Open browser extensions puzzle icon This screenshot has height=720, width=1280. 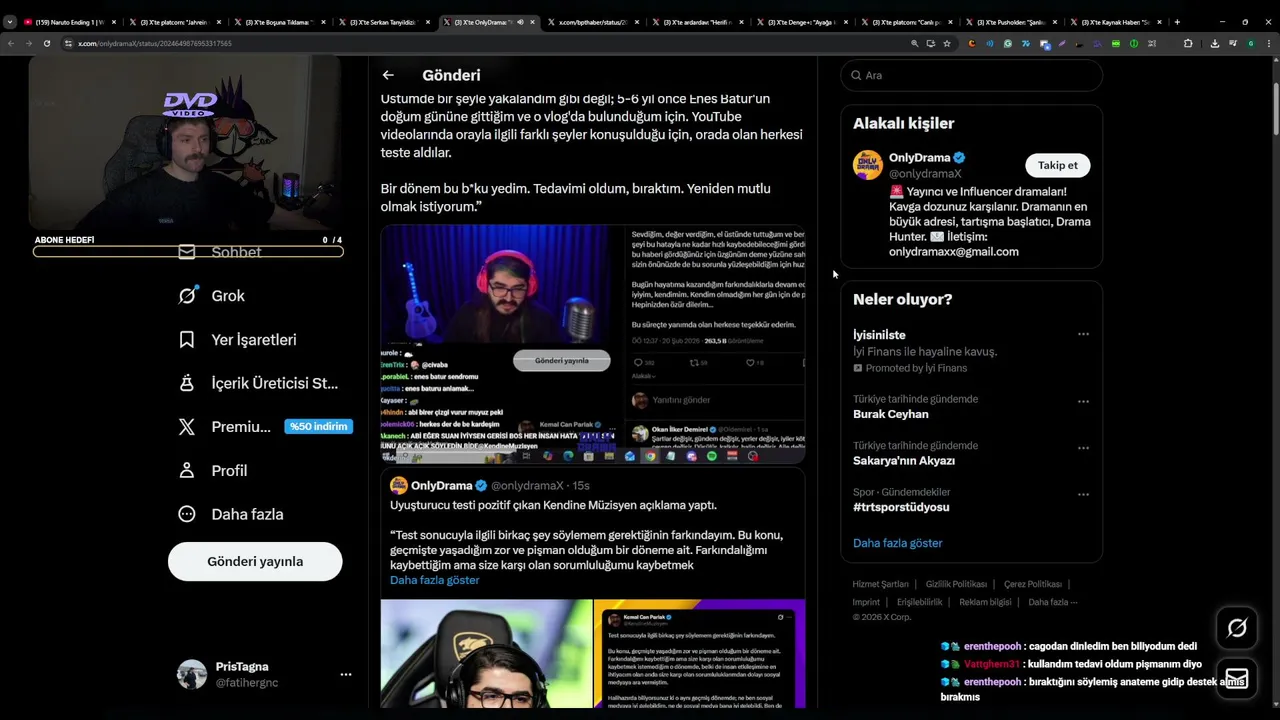pyautogui.click(x=1188, y=44)
